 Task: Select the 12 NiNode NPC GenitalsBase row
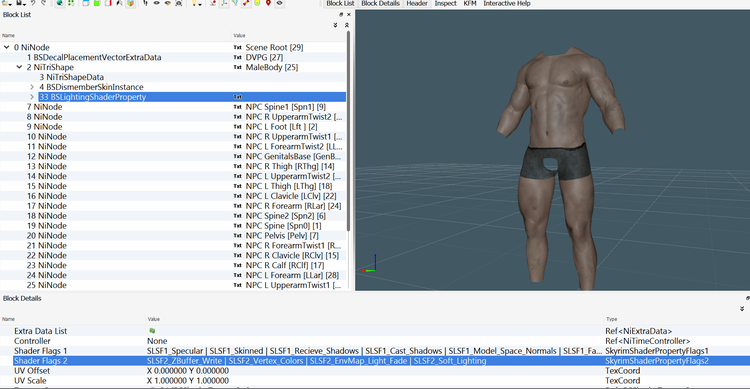coord(173,156)
